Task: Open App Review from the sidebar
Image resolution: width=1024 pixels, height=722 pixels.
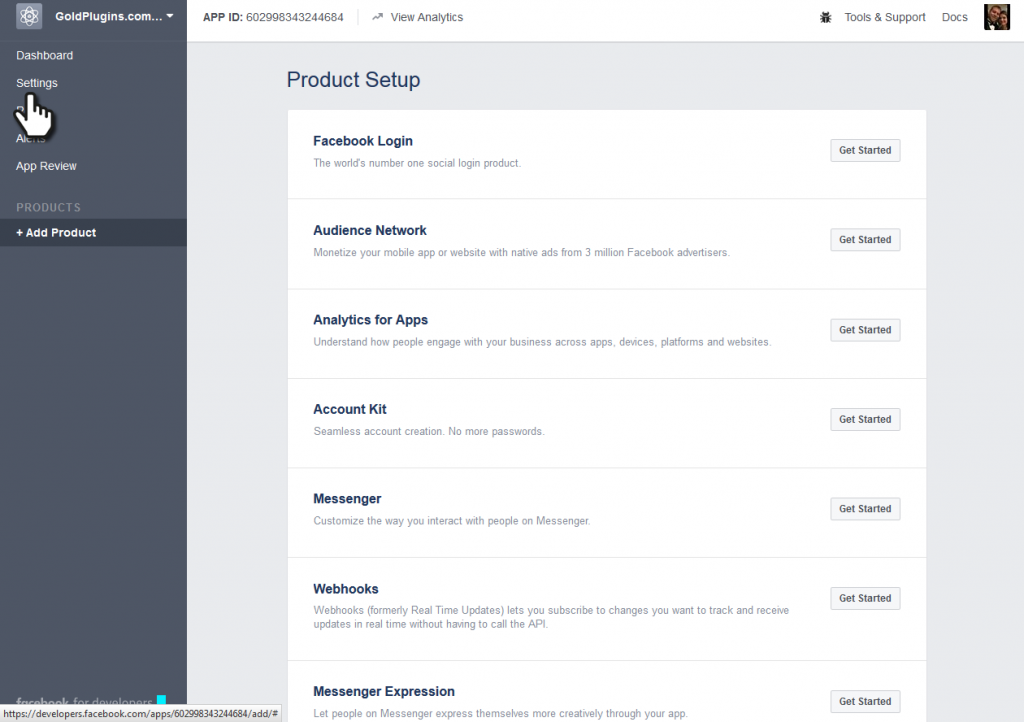Action: coord(46,165)
